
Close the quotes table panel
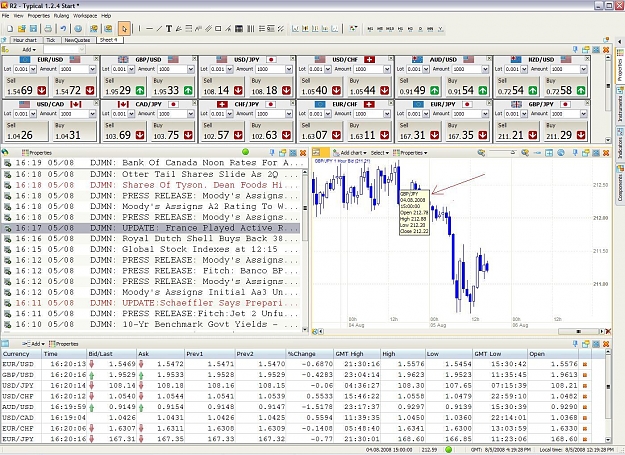606,344
